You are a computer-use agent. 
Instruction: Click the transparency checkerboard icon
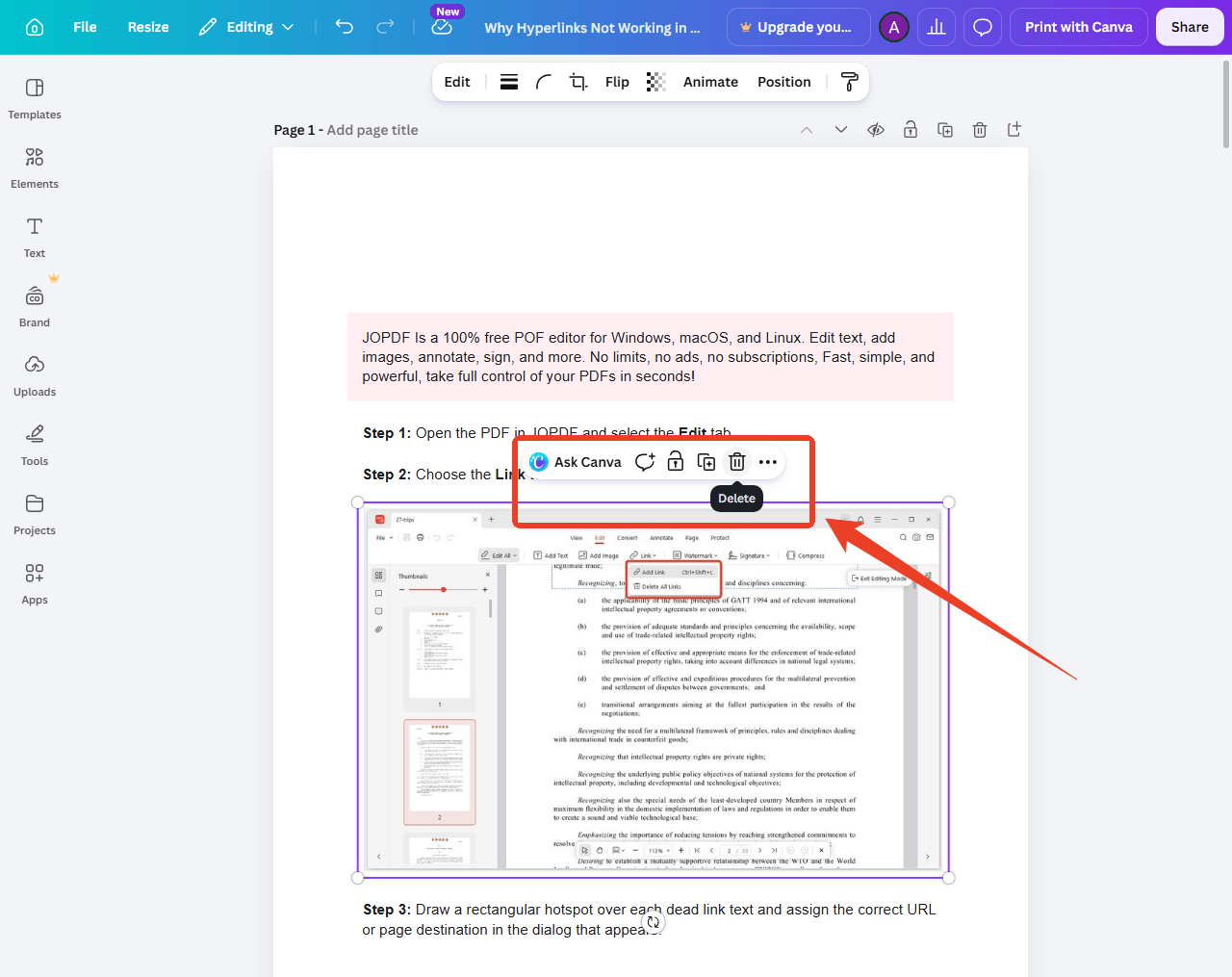coord(655,82)
